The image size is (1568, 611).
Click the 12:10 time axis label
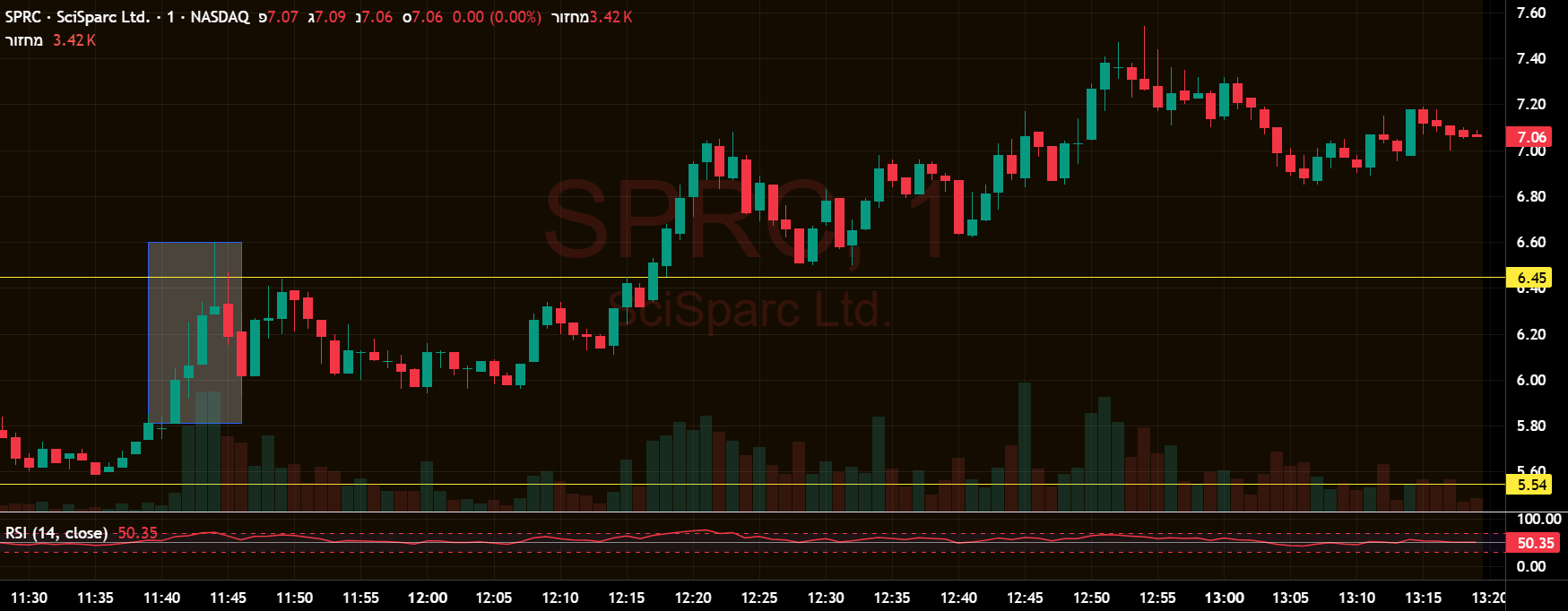(560, 598)
